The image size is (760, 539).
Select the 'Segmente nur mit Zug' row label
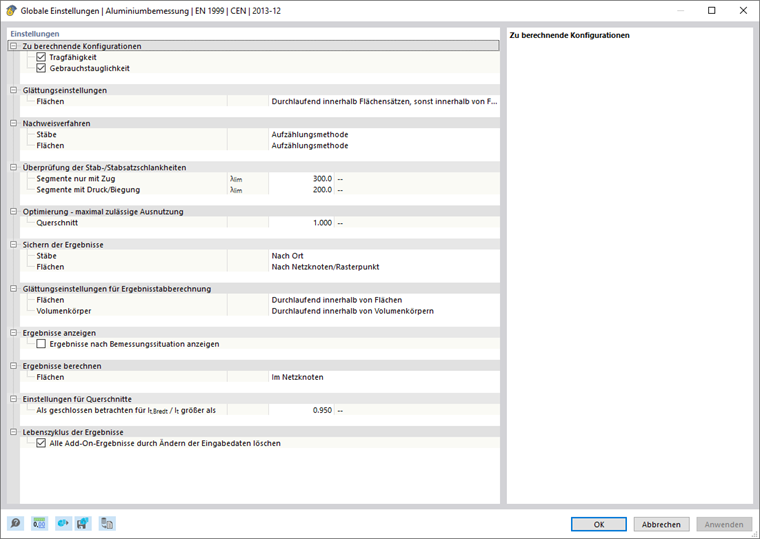click(76, 178)
